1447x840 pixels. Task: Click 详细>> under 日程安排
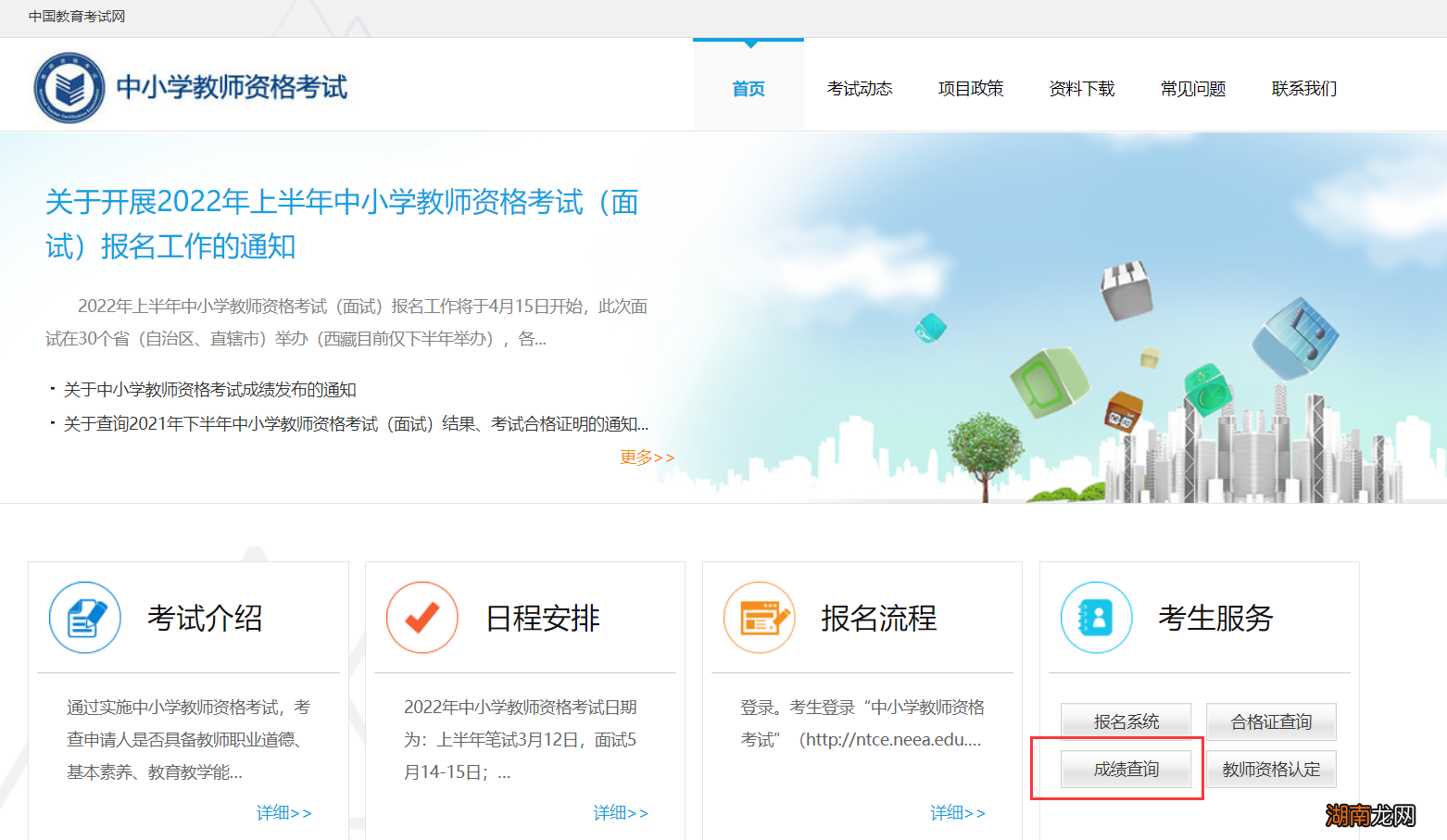[621, 812]
